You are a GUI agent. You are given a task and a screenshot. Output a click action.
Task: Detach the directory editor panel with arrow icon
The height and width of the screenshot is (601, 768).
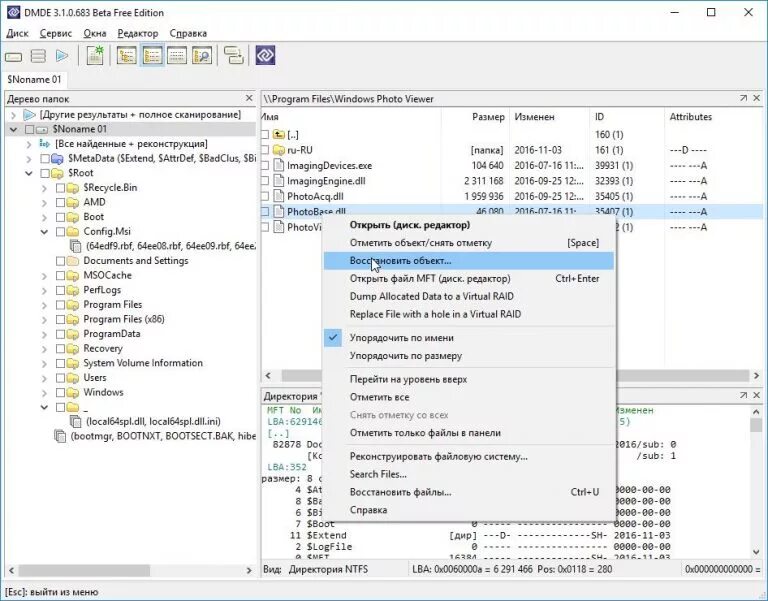744,395
